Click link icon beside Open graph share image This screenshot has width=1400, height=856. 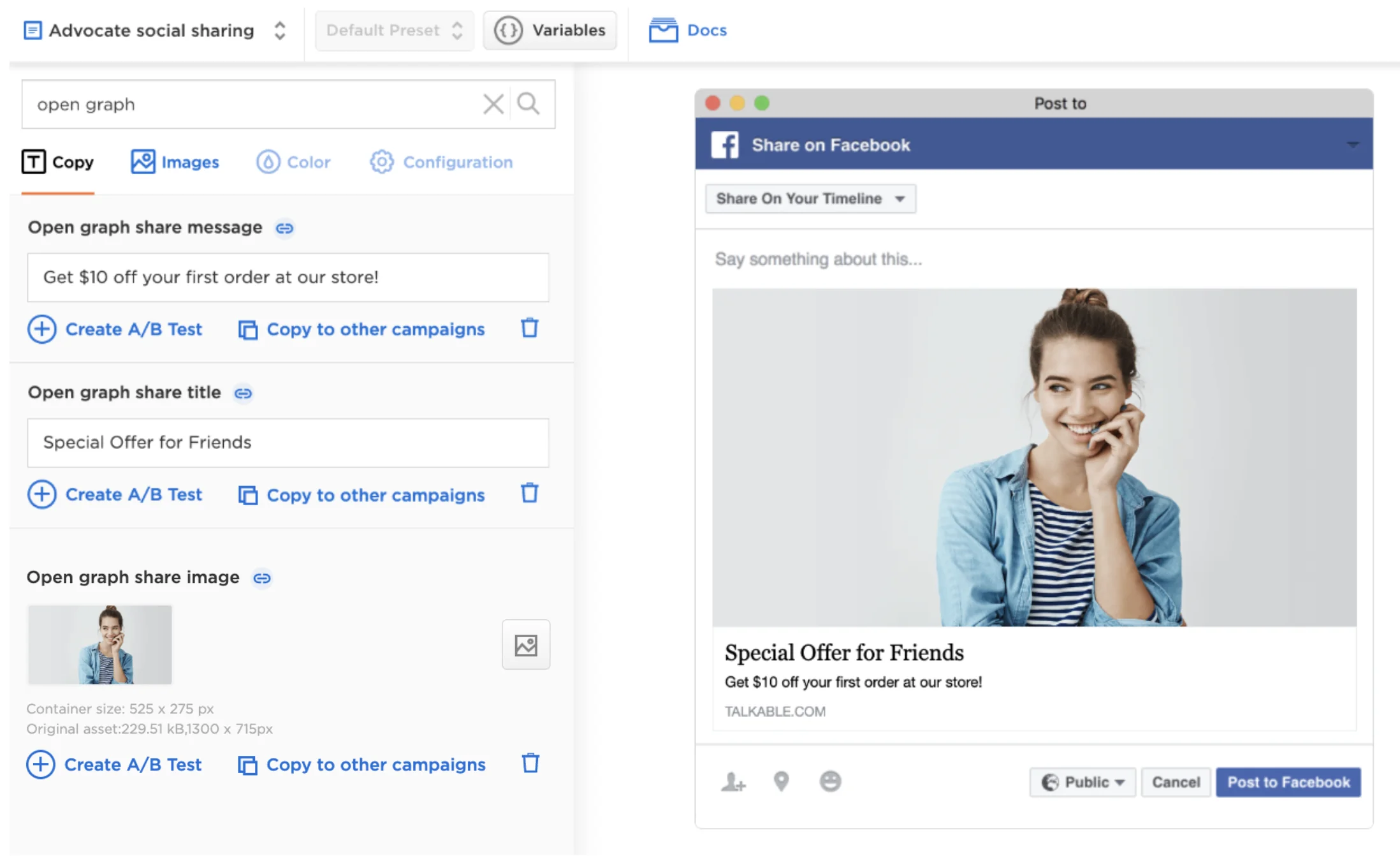click(x=262, y=578)
